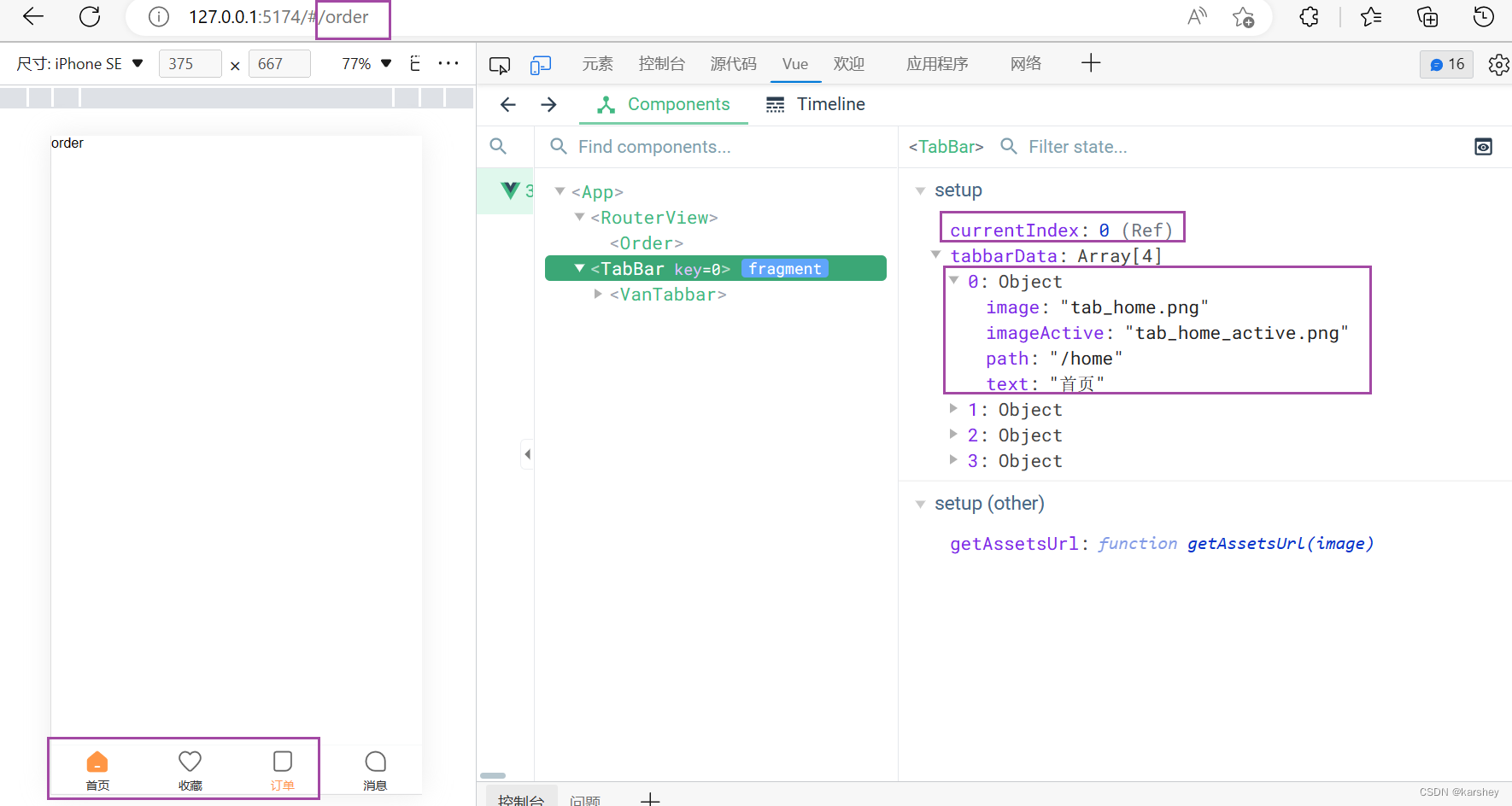Switch to the 网络 tab
This screenshot has width=1512, height=806.
pyautogui.click(x=1026, y=64)
